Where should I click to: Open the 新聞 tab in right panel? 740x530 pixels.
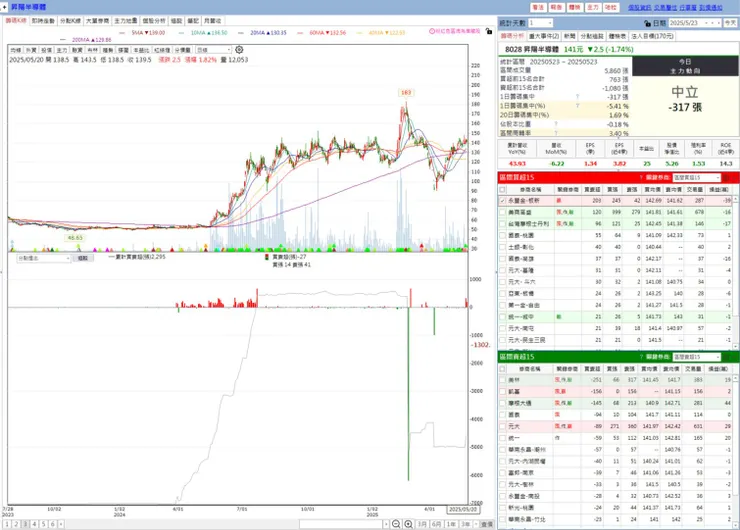click(x=570, y=36)
